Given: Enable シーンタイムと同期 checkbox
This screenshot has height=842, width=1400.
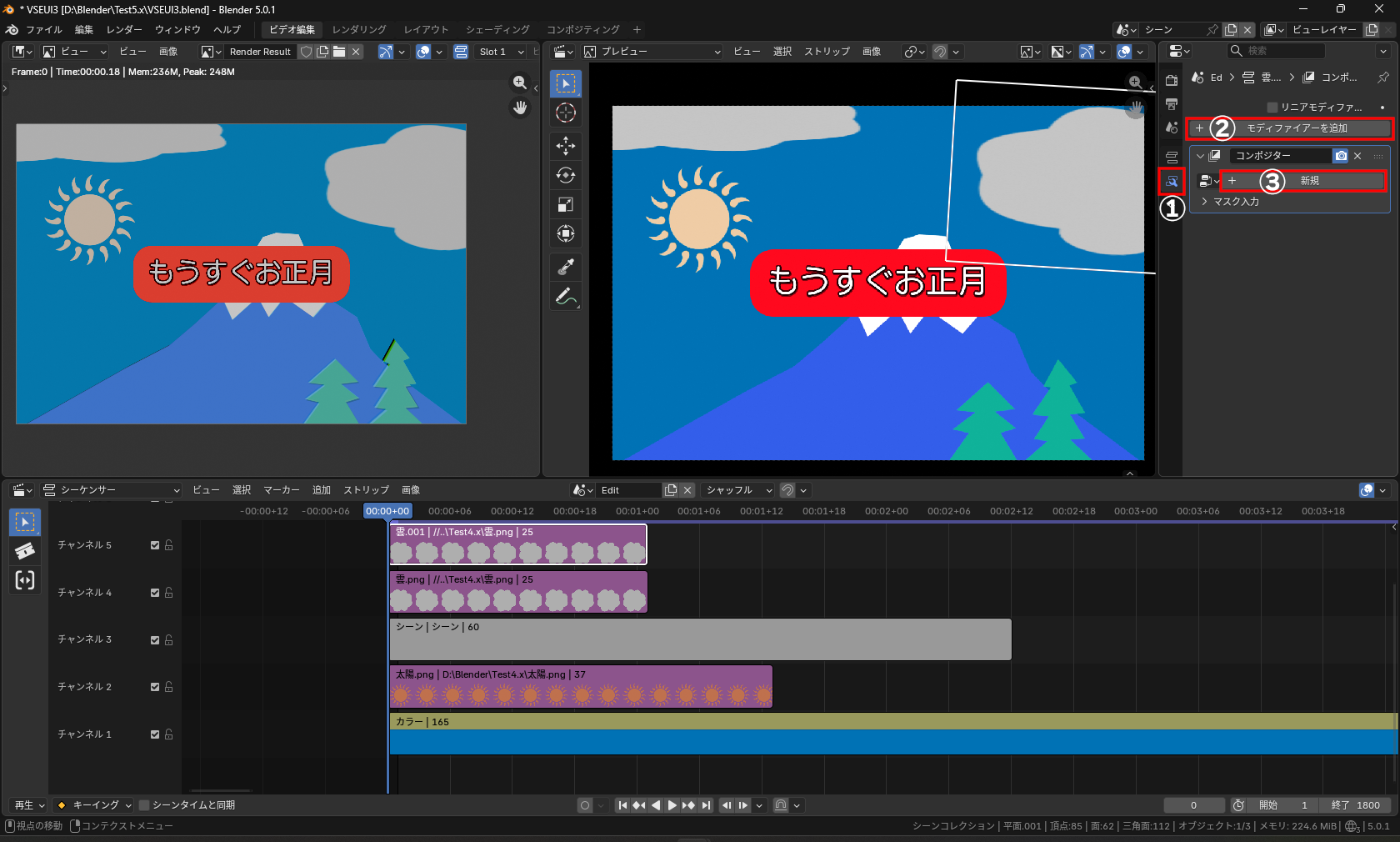Looking at the screenshot, I should [144, 805].
